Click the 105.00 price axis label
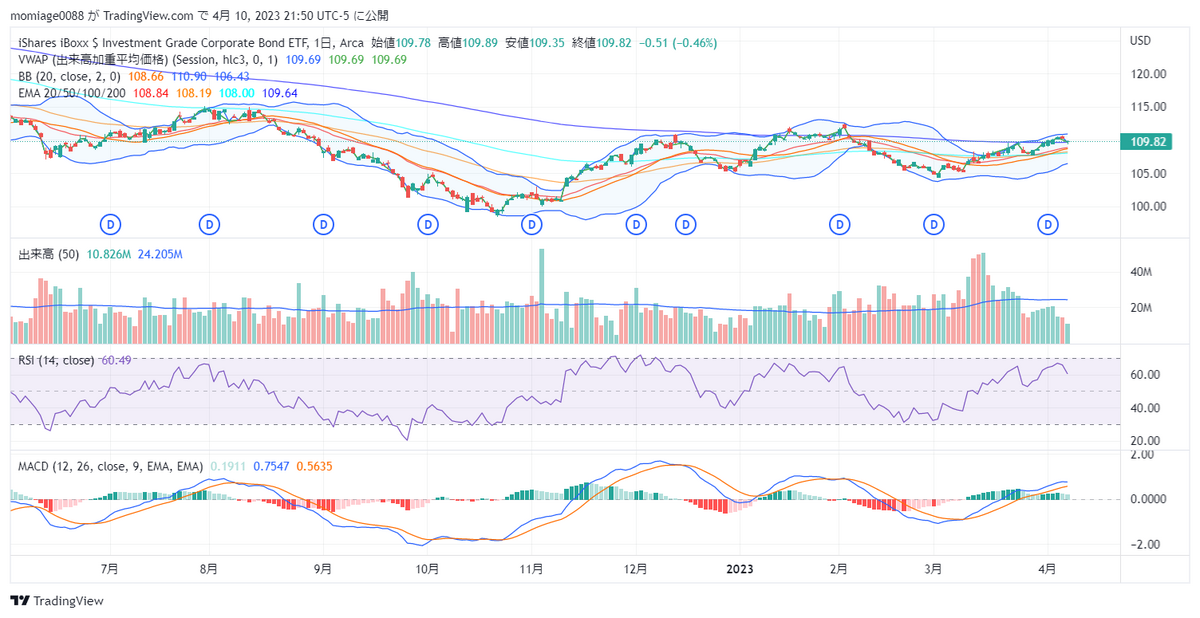Screen dimensions: 1200x618 point(1148,173)
